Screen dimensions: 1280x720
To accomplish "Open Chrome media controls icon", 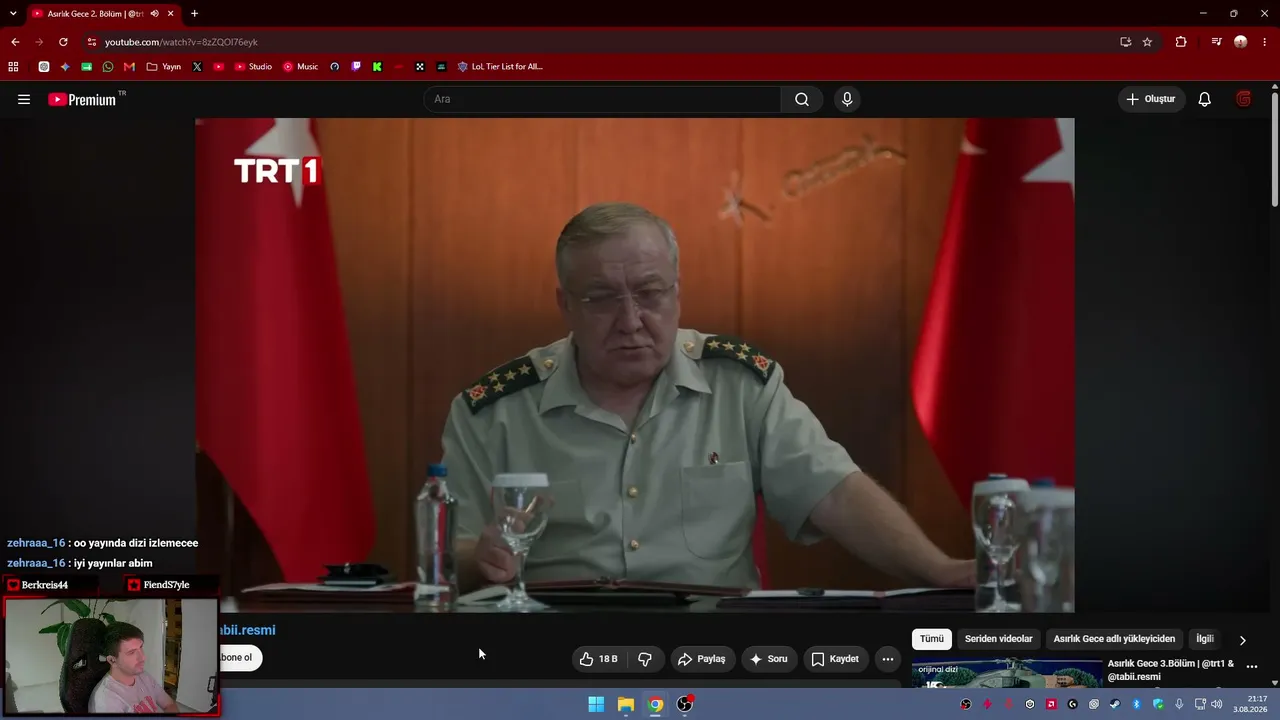I will point(1216,42).
